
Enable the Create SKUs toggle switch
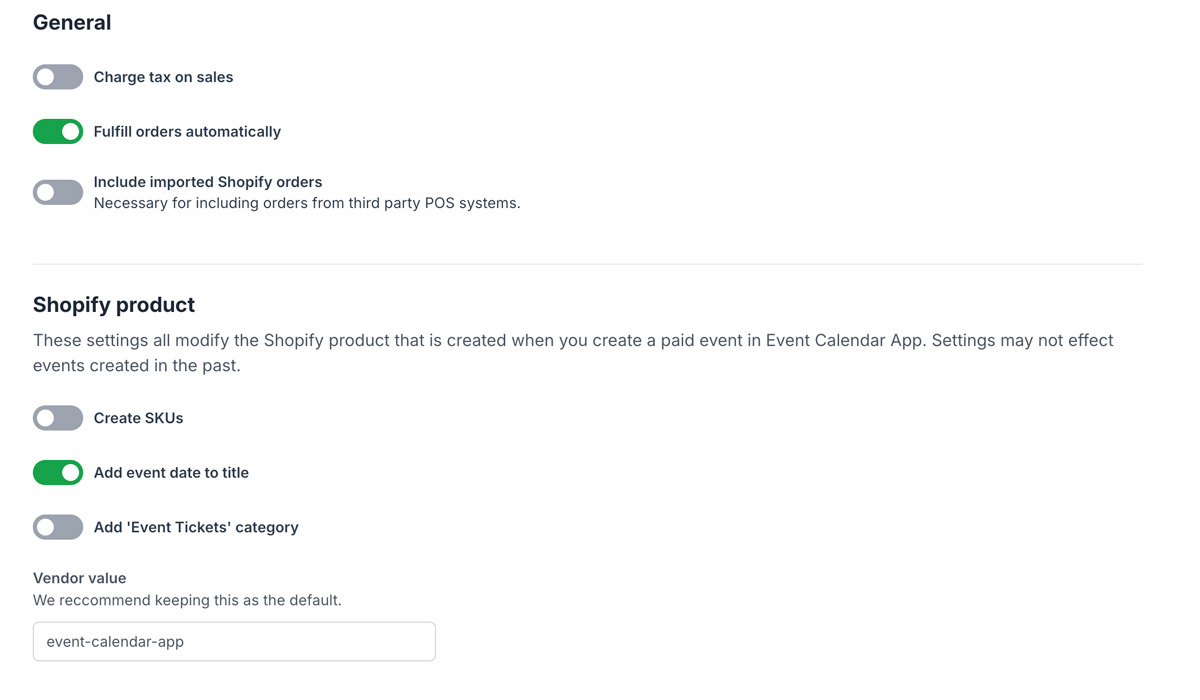pyautogui.click(x=58, y=418)
